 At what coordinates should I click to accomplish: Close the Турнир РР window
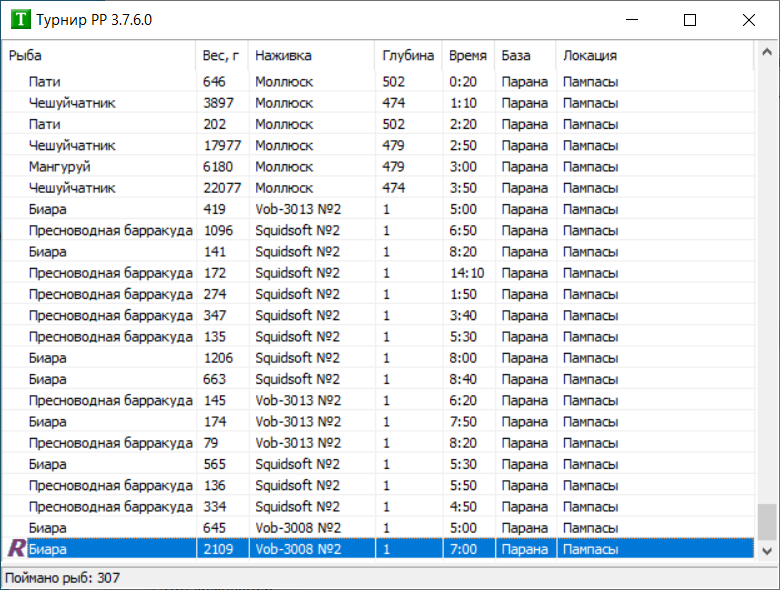coord(749,20)
